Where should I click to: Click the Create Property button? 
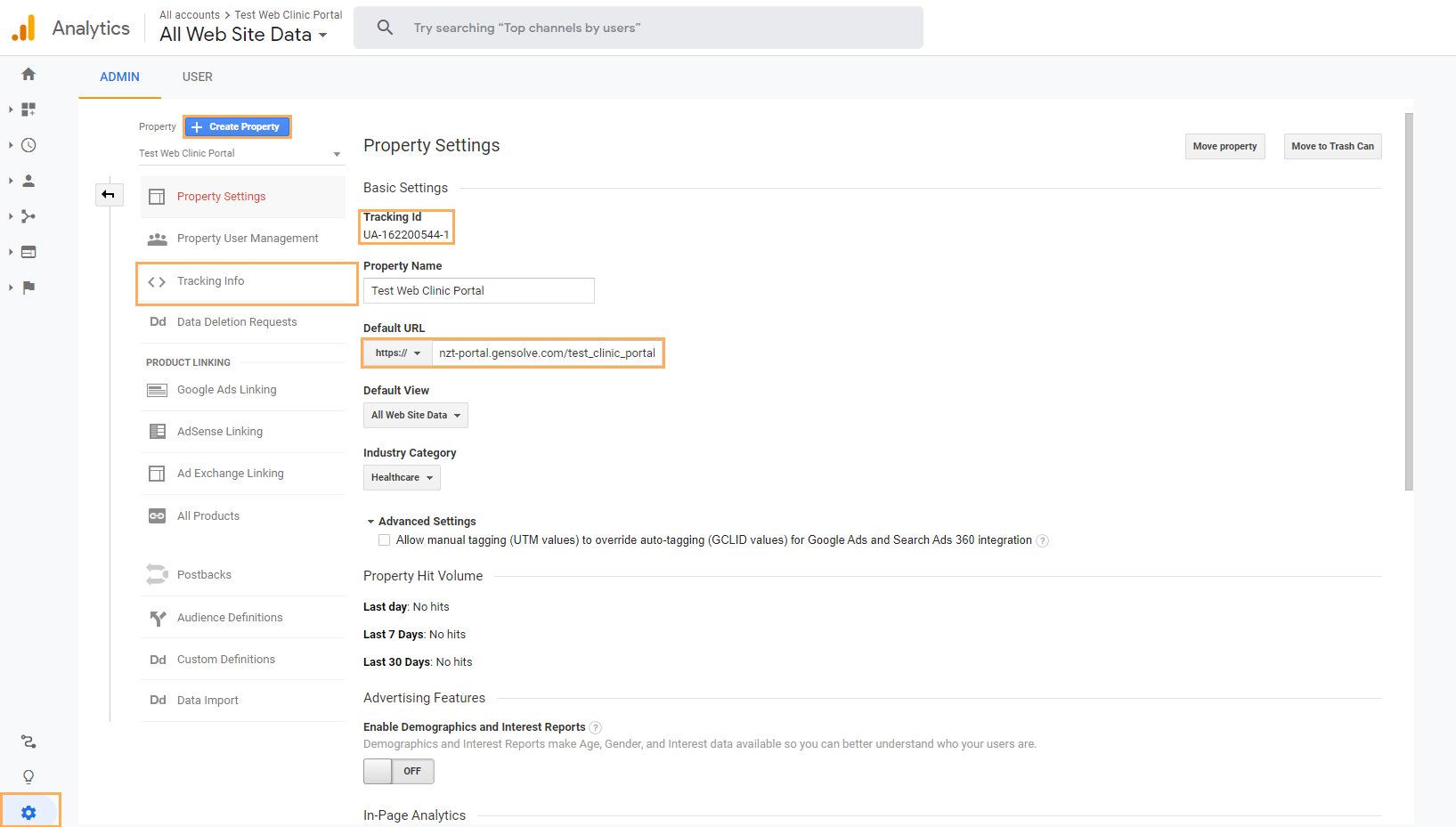(x=237, y=127)
